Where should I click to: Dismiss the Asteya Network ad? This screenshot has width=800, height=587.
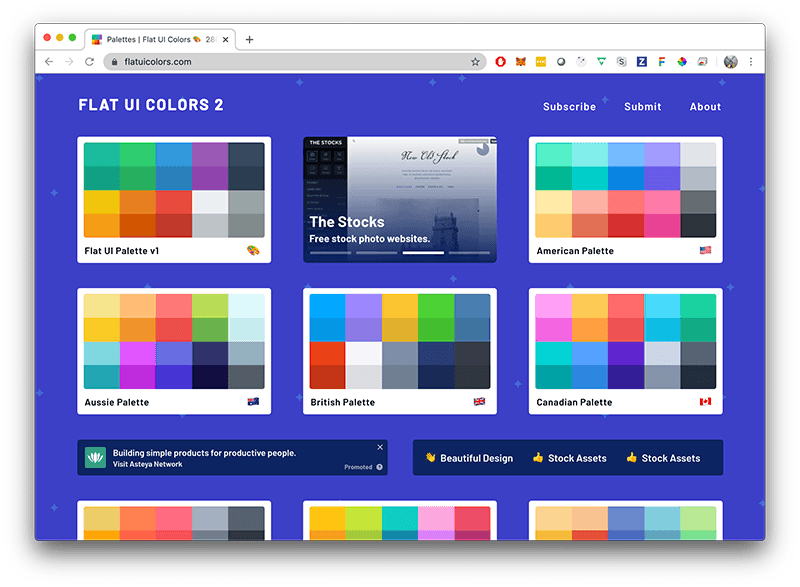click(380, 447)
